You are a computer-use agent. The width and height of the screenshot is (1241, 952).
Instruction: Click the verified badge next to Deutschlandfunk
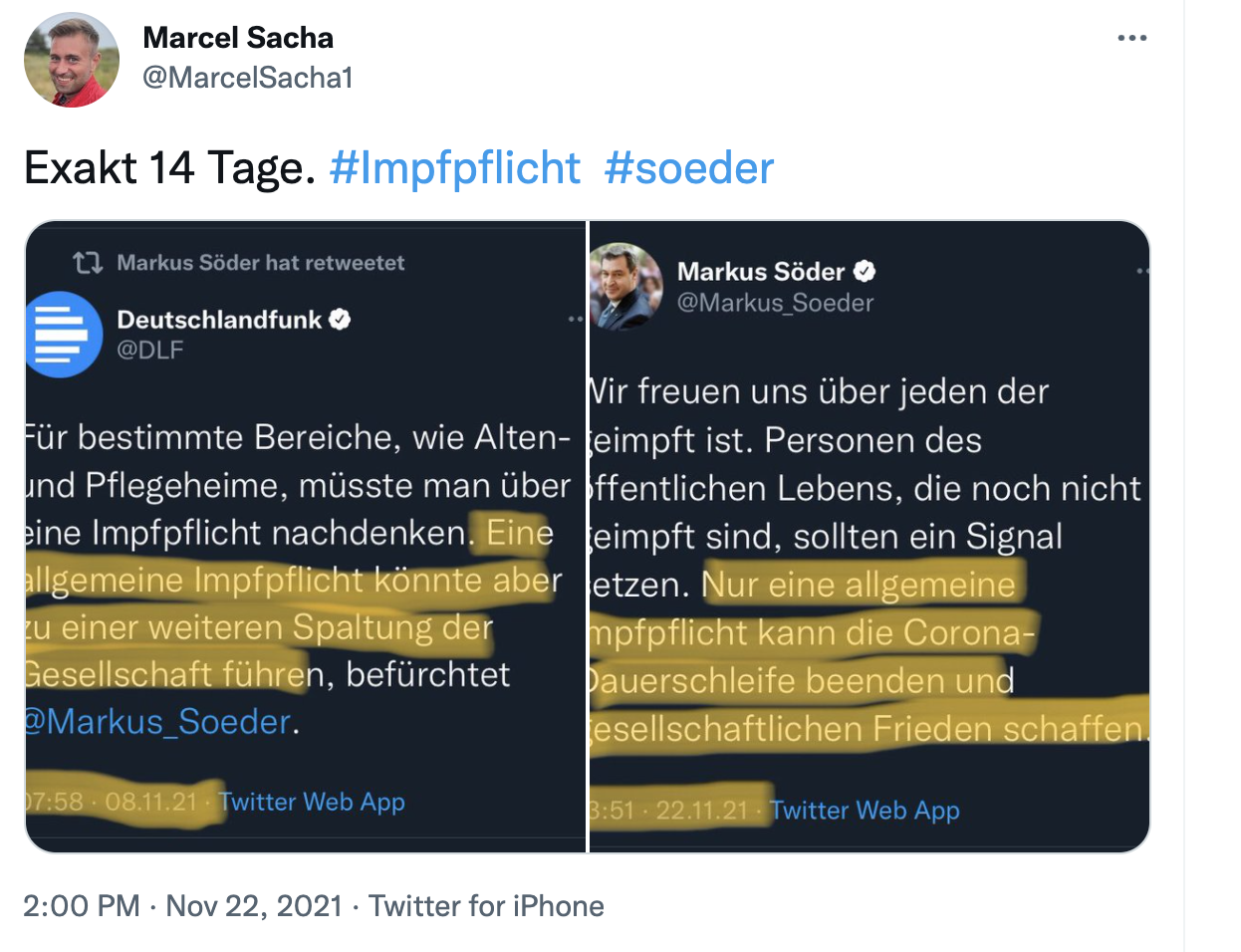pos(340,320)
